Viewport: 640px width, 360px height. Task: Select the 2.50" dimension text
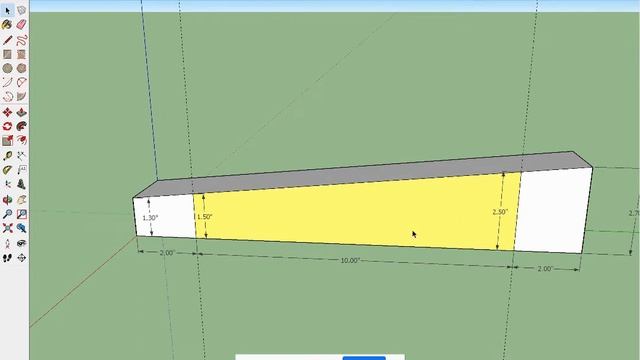pos(500,212)
